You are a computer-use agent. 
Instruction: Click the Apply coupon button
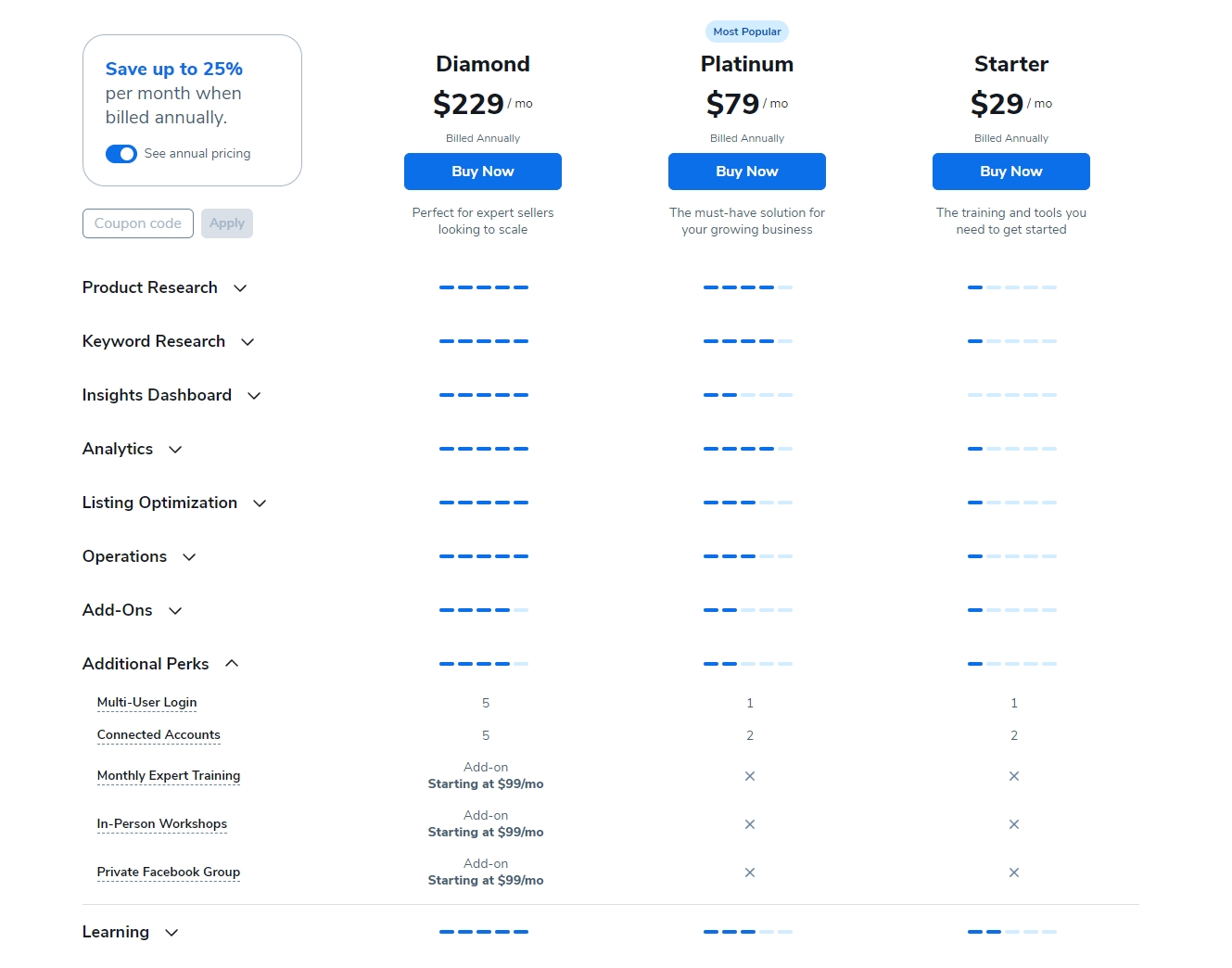point(227,223)
